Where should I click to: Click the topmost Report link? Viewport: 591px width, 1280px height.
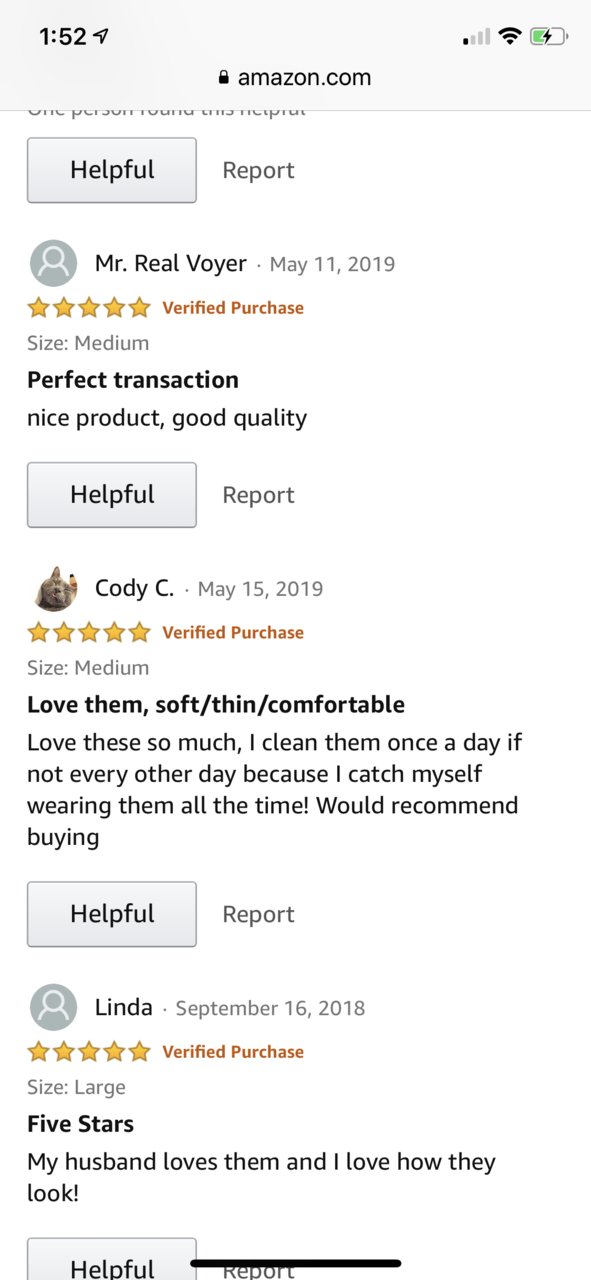coord(258,170)
